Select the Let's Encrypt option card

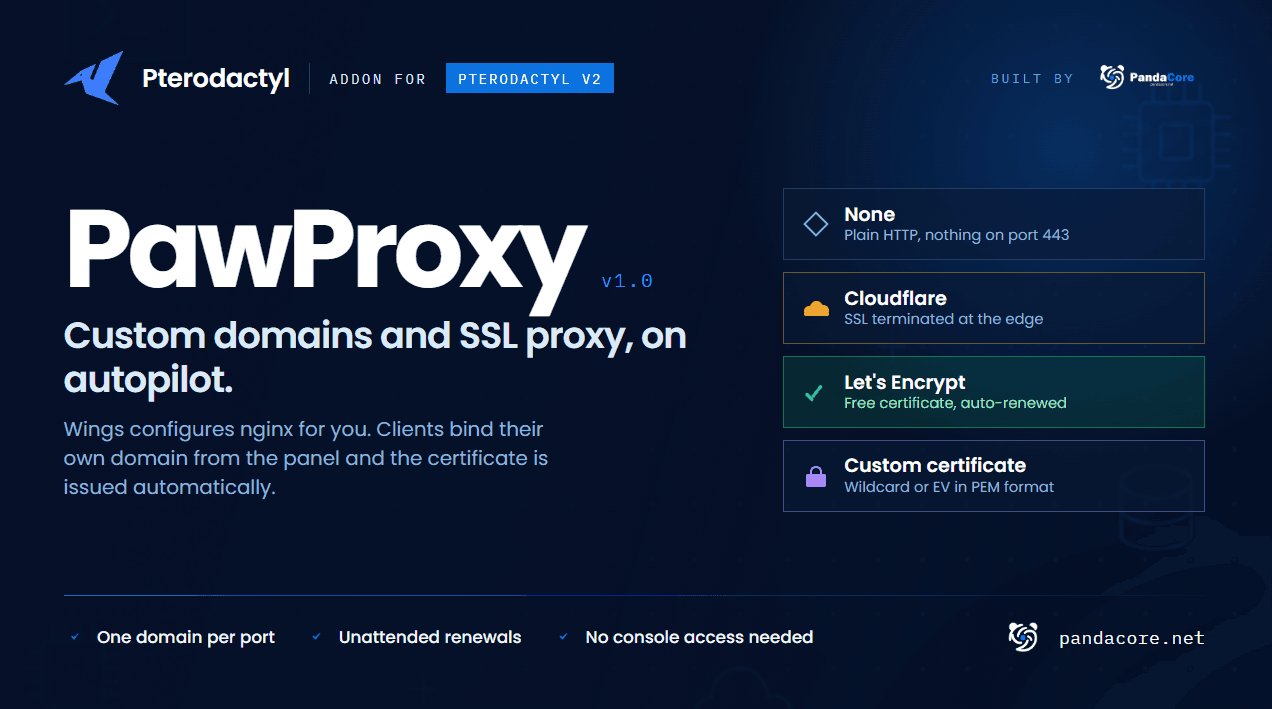coord(994,392)
